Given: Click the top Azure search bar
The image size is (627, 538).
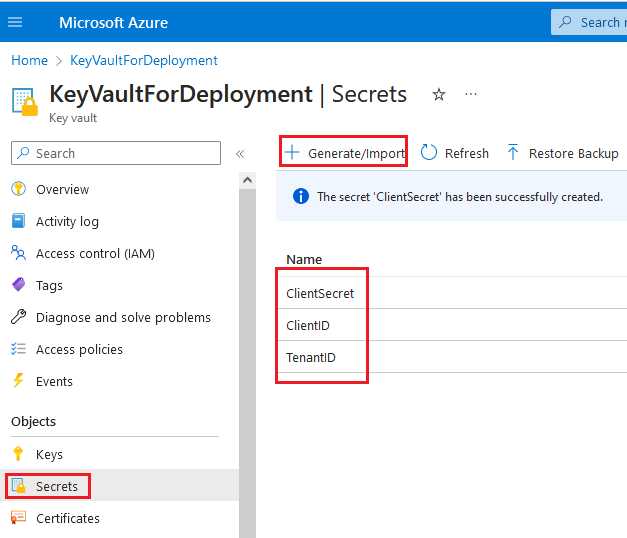Looking at the screenshot, I should coord(590,22).
